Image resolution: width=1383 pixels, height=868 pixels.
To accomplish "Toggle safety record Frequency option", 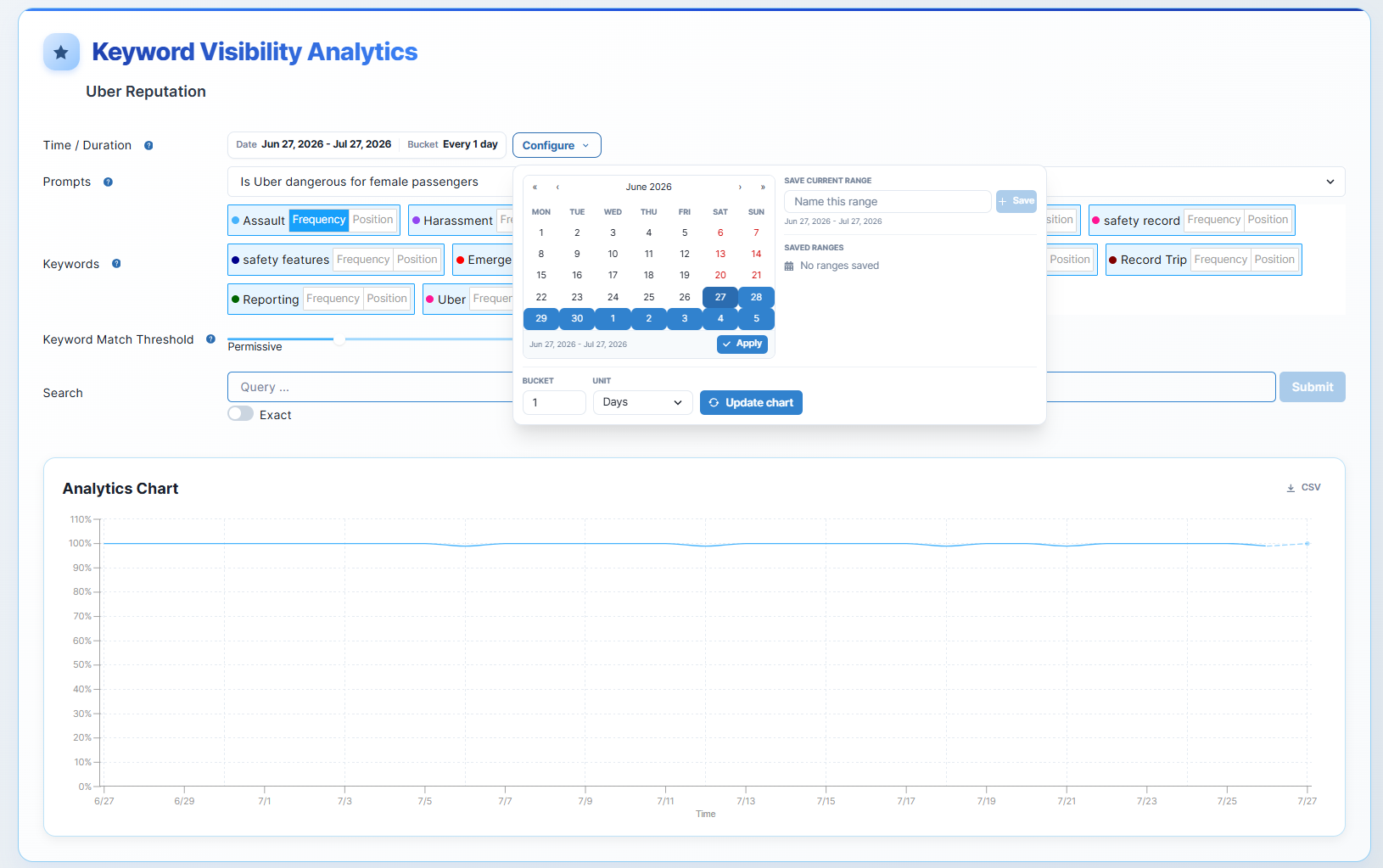I will click(1214, 220).
